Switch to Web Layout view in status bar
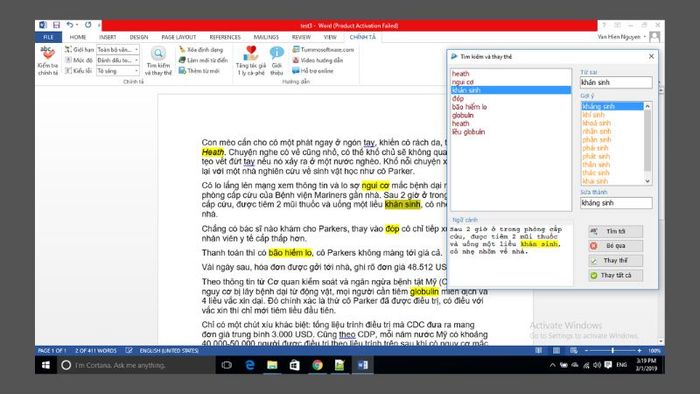The width and height of the screenshot is (700, 394). [574, 351]
